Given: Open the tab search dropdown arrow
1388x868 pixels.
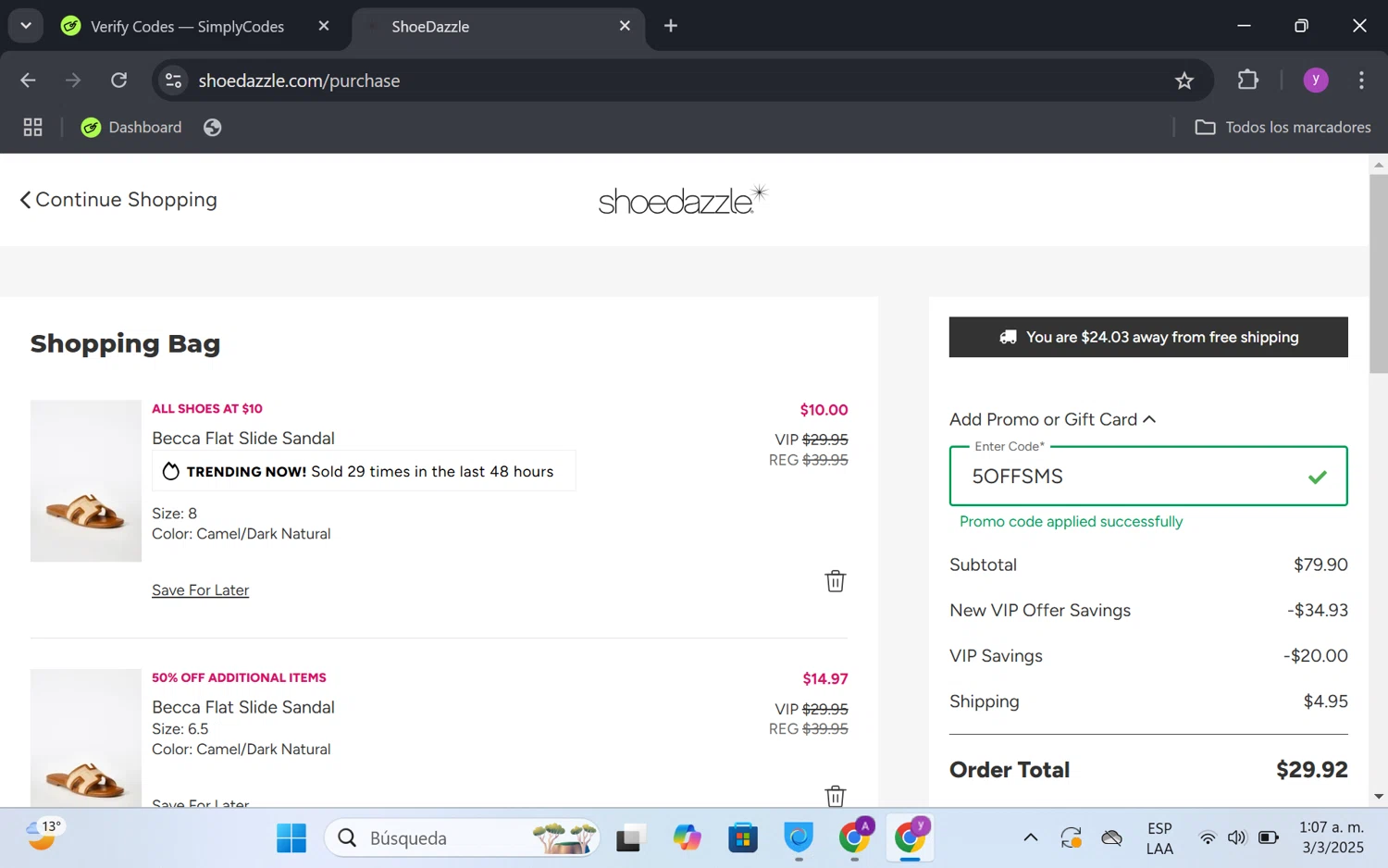Looking at the screenshot, I should [26, 26].
